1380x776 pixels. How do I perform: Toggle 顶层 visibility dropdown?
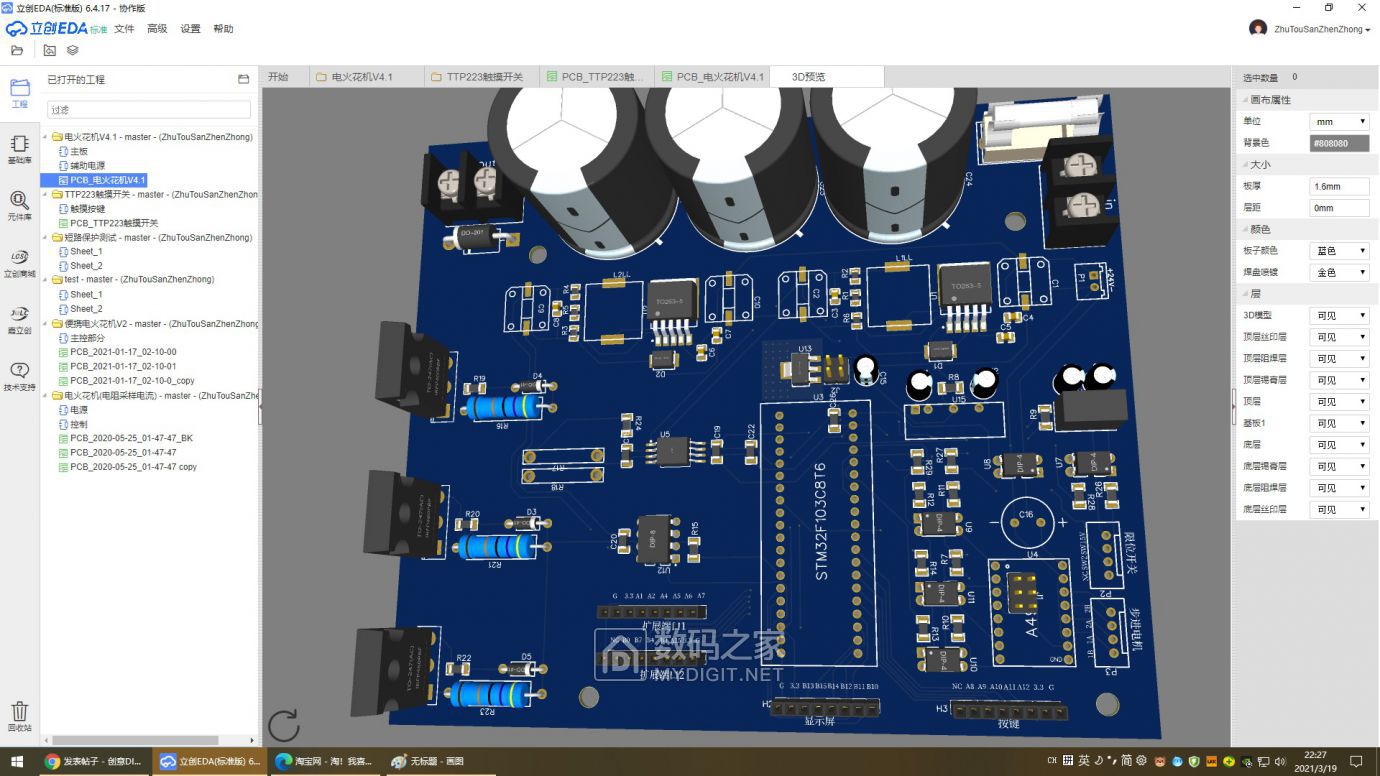click(1339, 402)
